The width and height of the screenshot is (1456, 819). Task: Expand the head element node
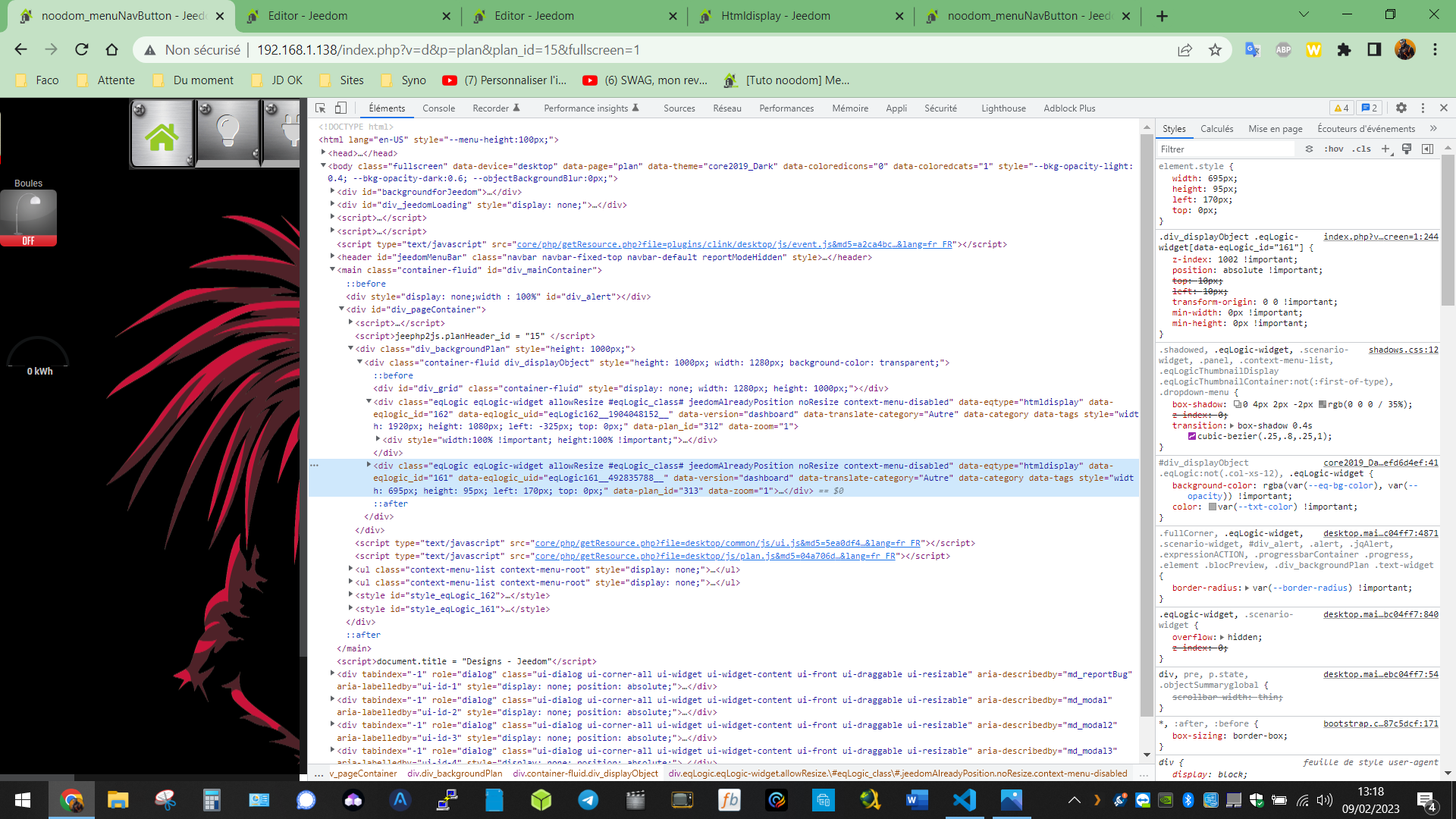click(x=323, y=152)
